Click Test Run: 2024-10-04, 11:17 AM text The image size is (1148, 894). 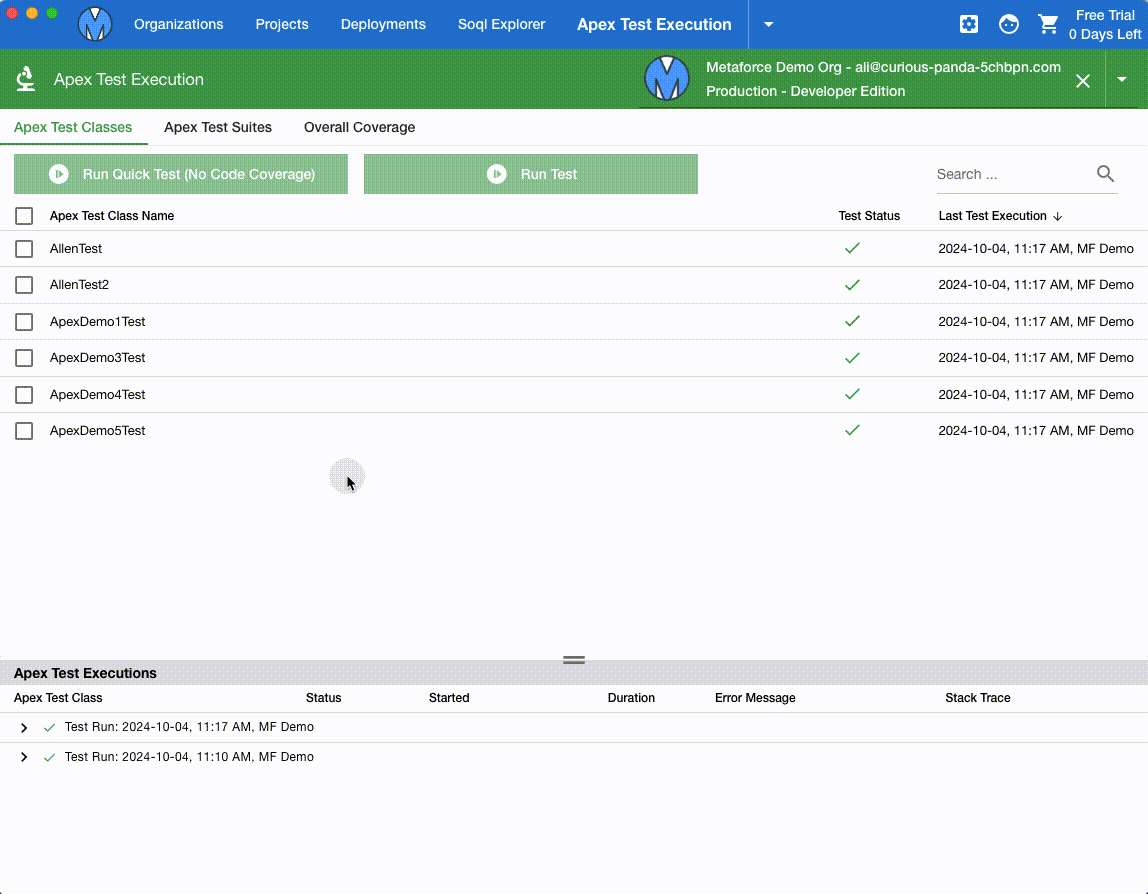[x=189, y=727]
